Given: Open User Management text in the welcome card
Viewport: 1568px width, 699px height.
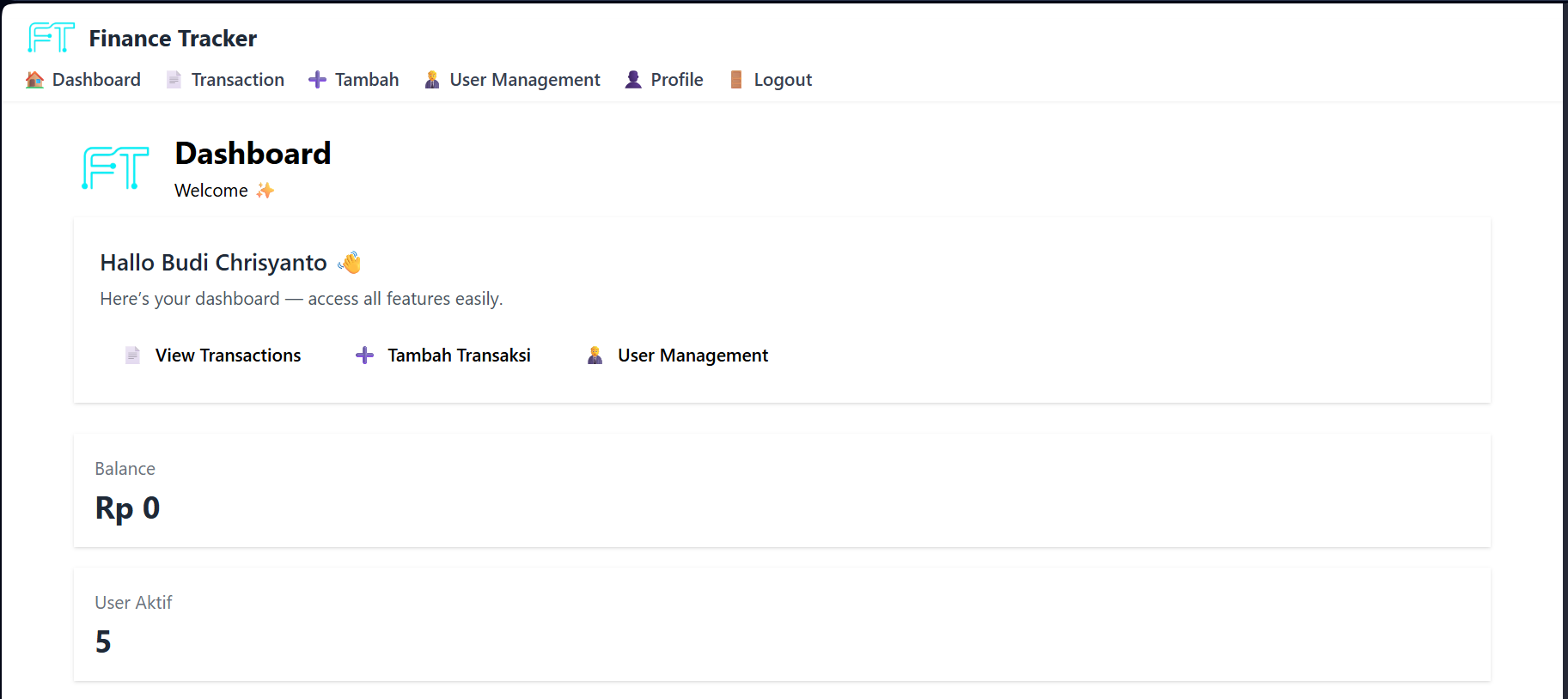Looking at the screenshot, I should (692, 356).
